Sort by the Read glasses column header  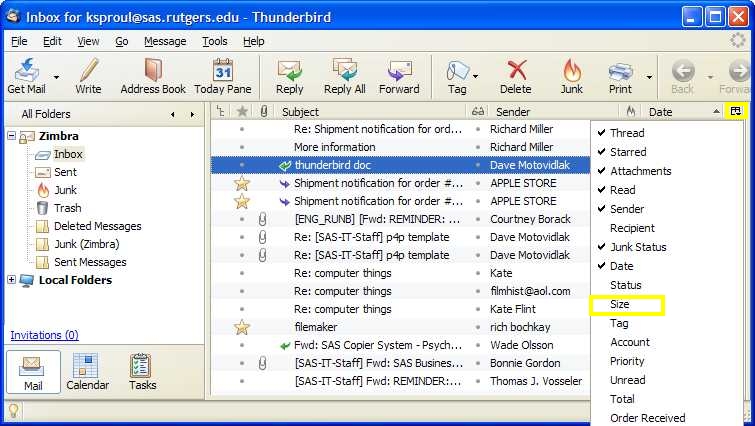(478, 112)
